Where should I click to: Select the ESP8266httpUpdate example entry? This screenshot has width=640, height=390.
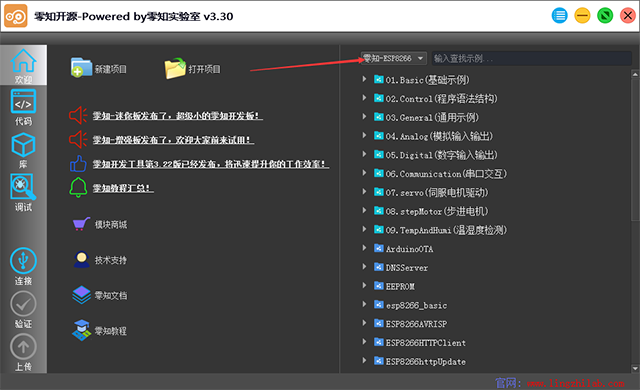[x=426, y=361]
